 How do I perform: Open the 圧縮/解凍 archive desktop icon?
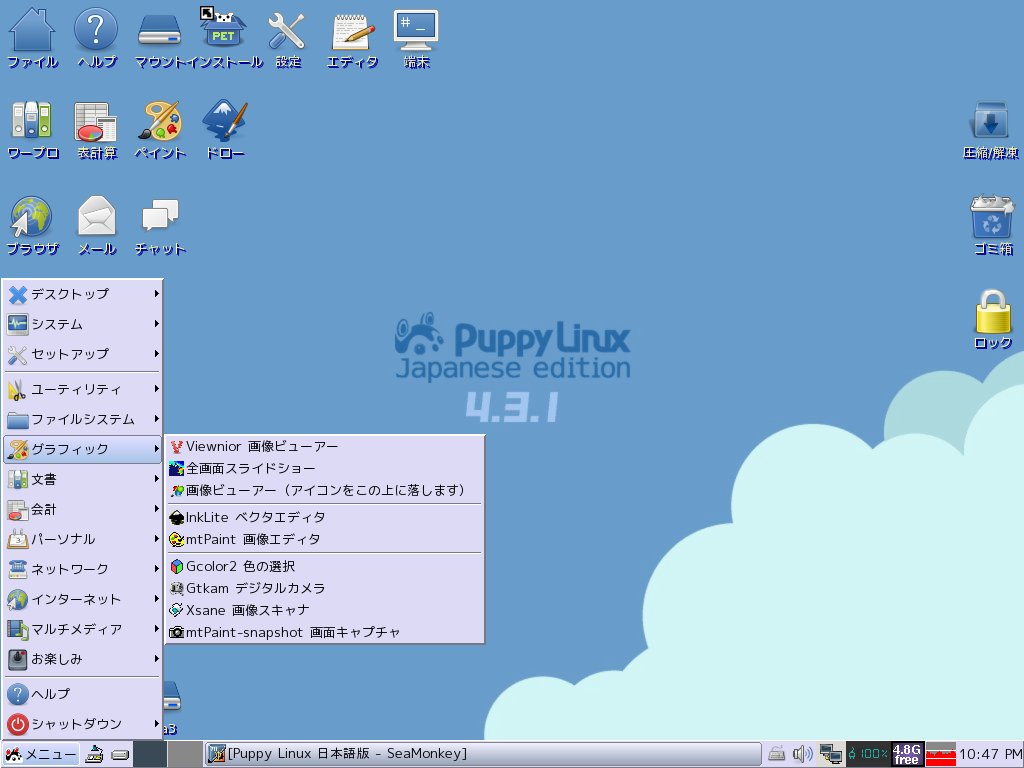coord(991,129)
